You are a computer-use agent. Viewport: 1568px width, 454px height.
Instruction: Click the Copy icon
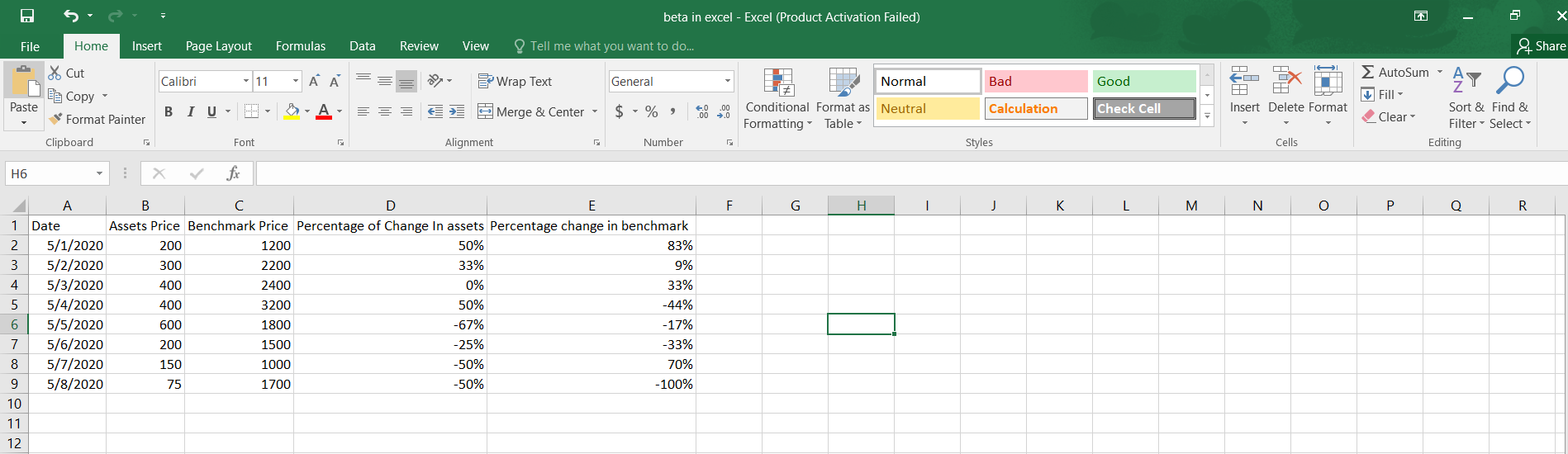55,96
